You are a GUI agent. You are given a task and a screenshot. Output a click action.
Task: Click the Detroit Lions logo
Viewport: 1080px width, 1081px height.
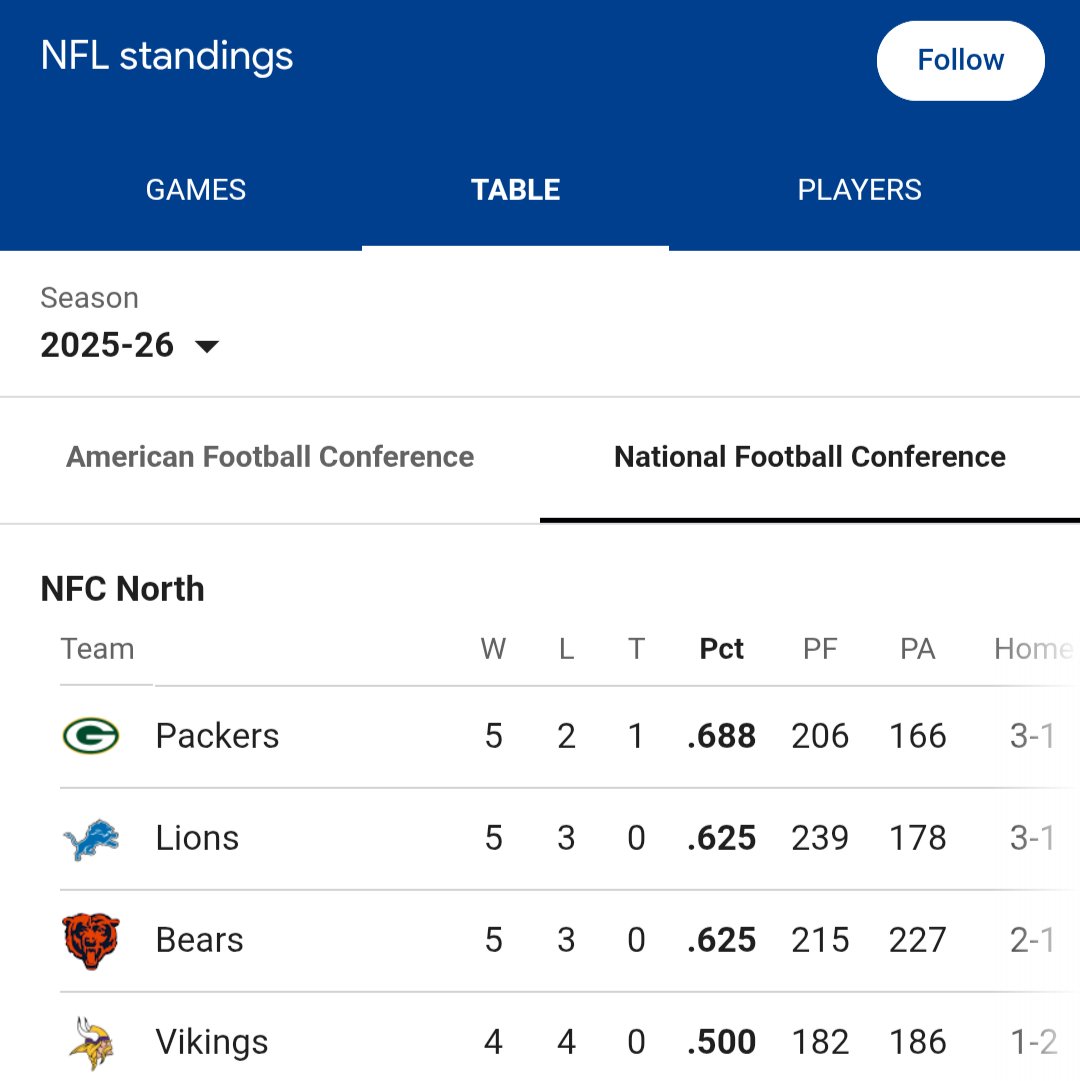[90, 839]
